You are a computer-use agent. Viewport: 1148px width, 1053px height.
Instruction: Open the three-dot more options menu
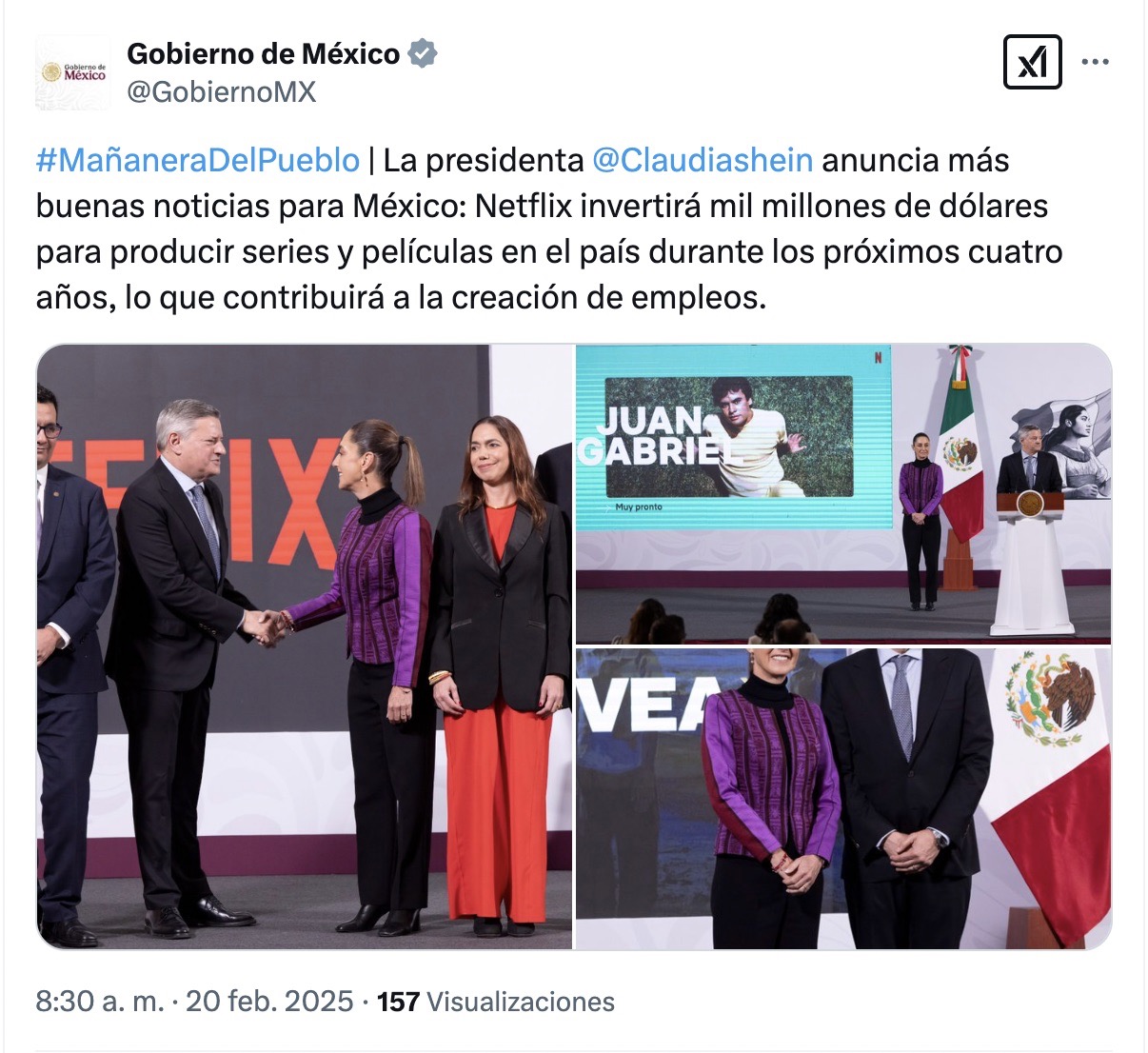coord(1096,62)
